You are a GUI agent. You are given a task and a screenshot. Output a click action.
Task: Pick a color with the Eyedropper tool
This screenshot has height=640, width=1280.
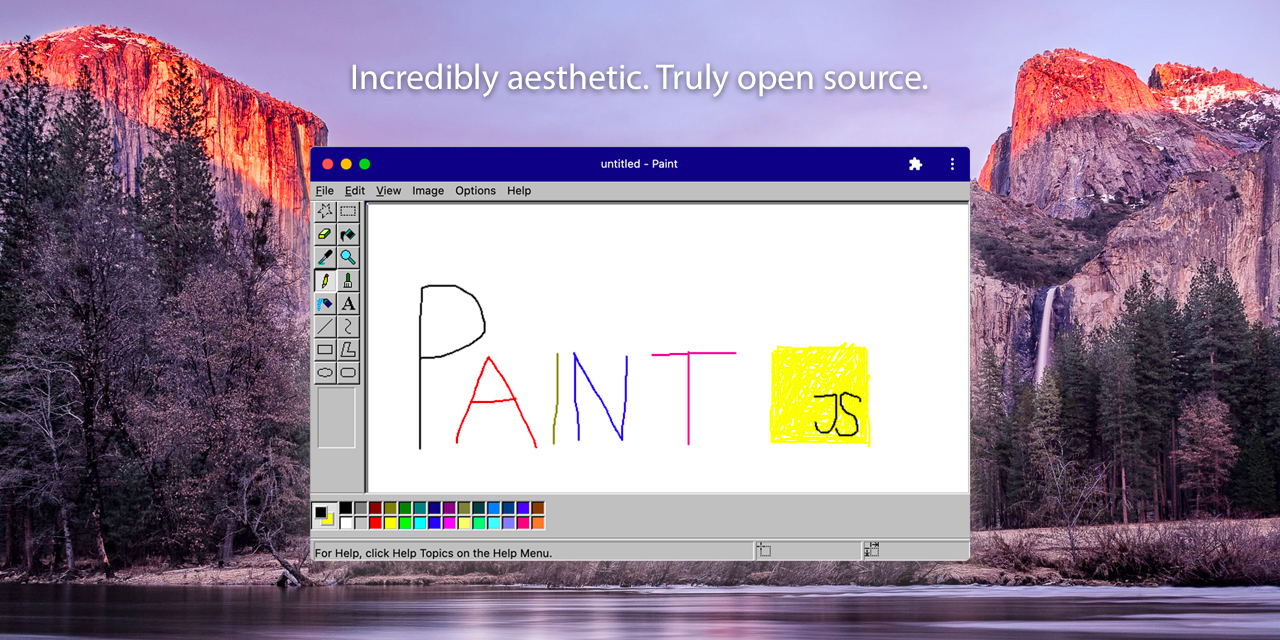(325, 257)
